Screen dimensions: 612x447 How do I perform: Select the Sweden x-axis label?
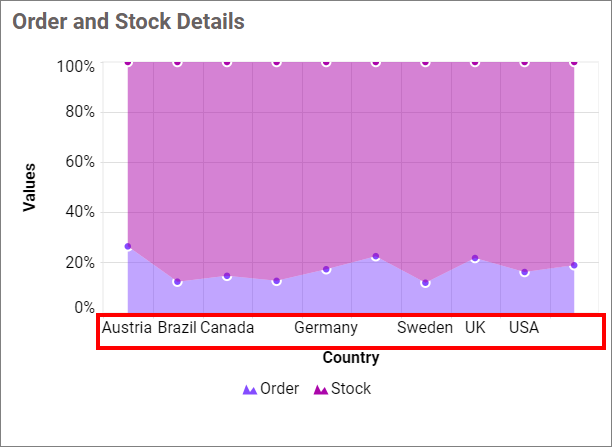pos(425,327)
